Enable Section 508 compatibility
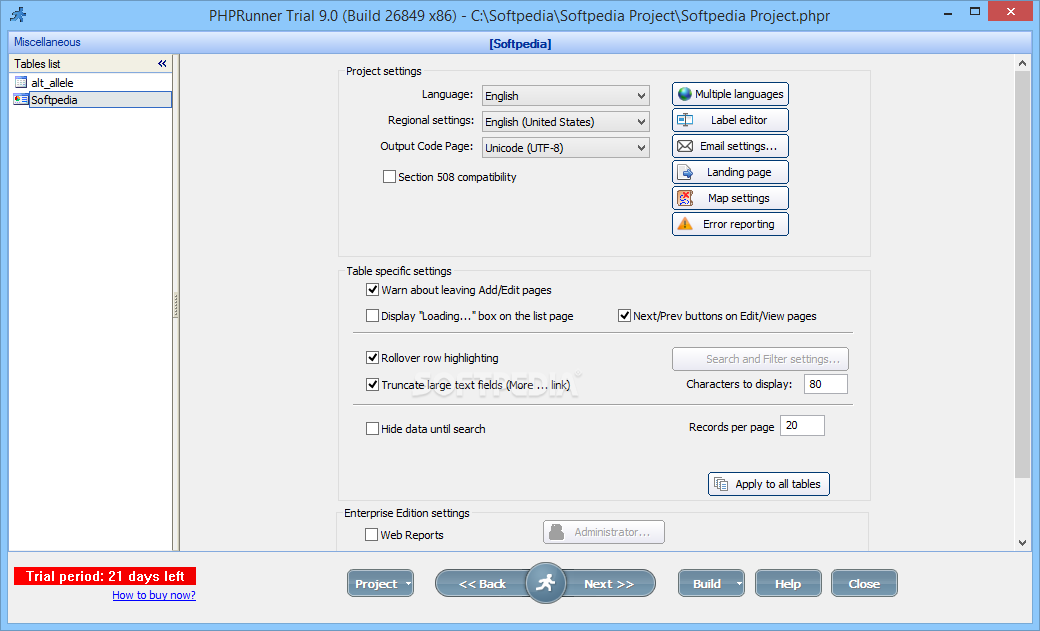The image size is (1040, 631). pos(389,176)
